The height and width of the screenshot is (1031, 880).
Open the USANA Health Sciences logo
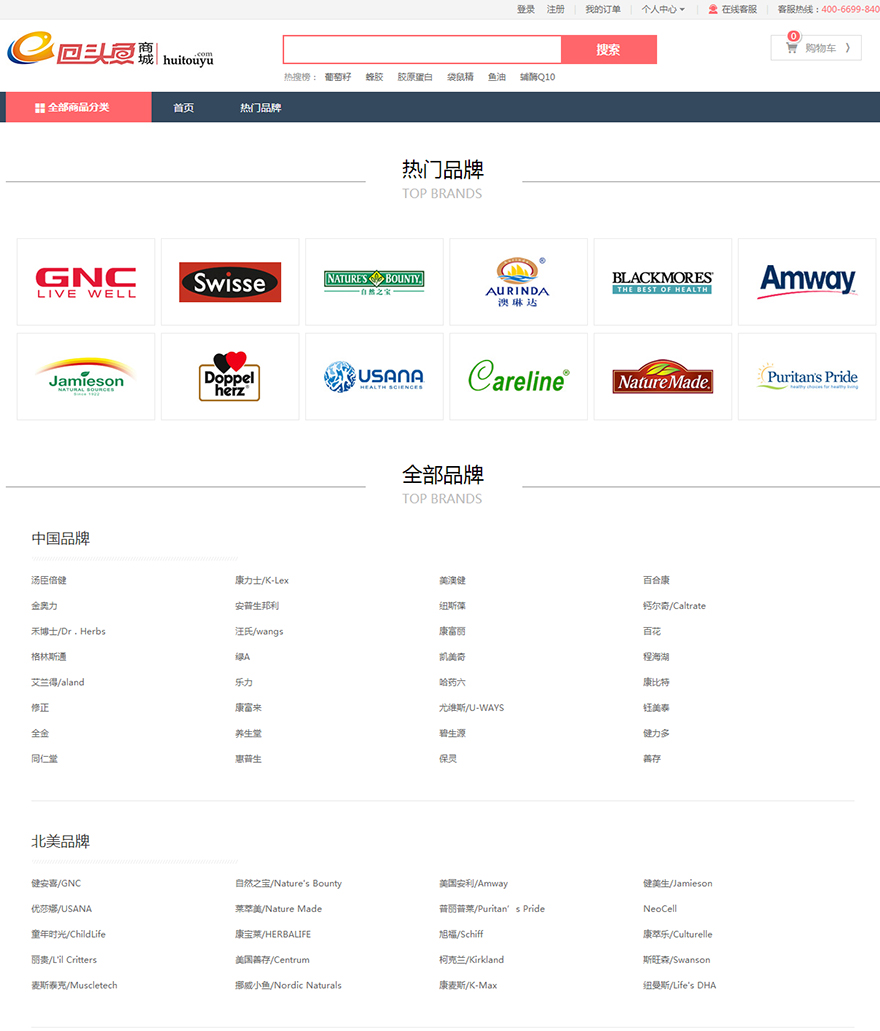click(x=374, y=377)
